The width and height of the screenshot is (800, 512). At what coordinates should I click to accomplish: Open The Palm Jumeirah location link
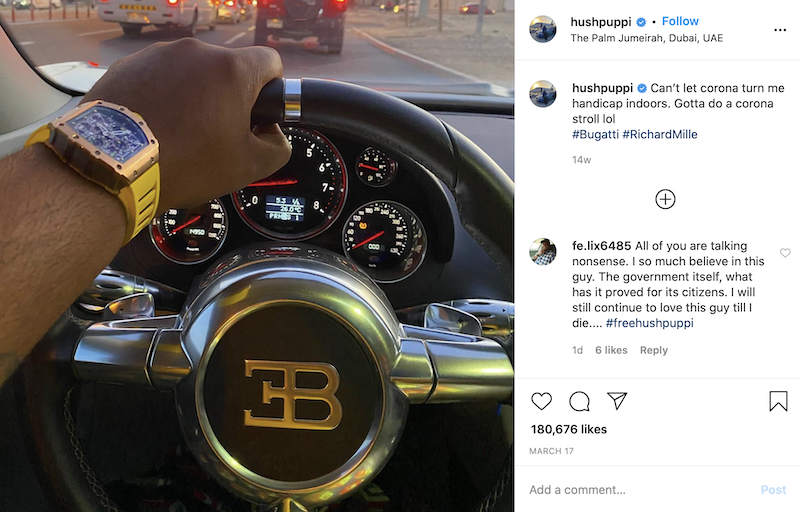tap(646, 38)
